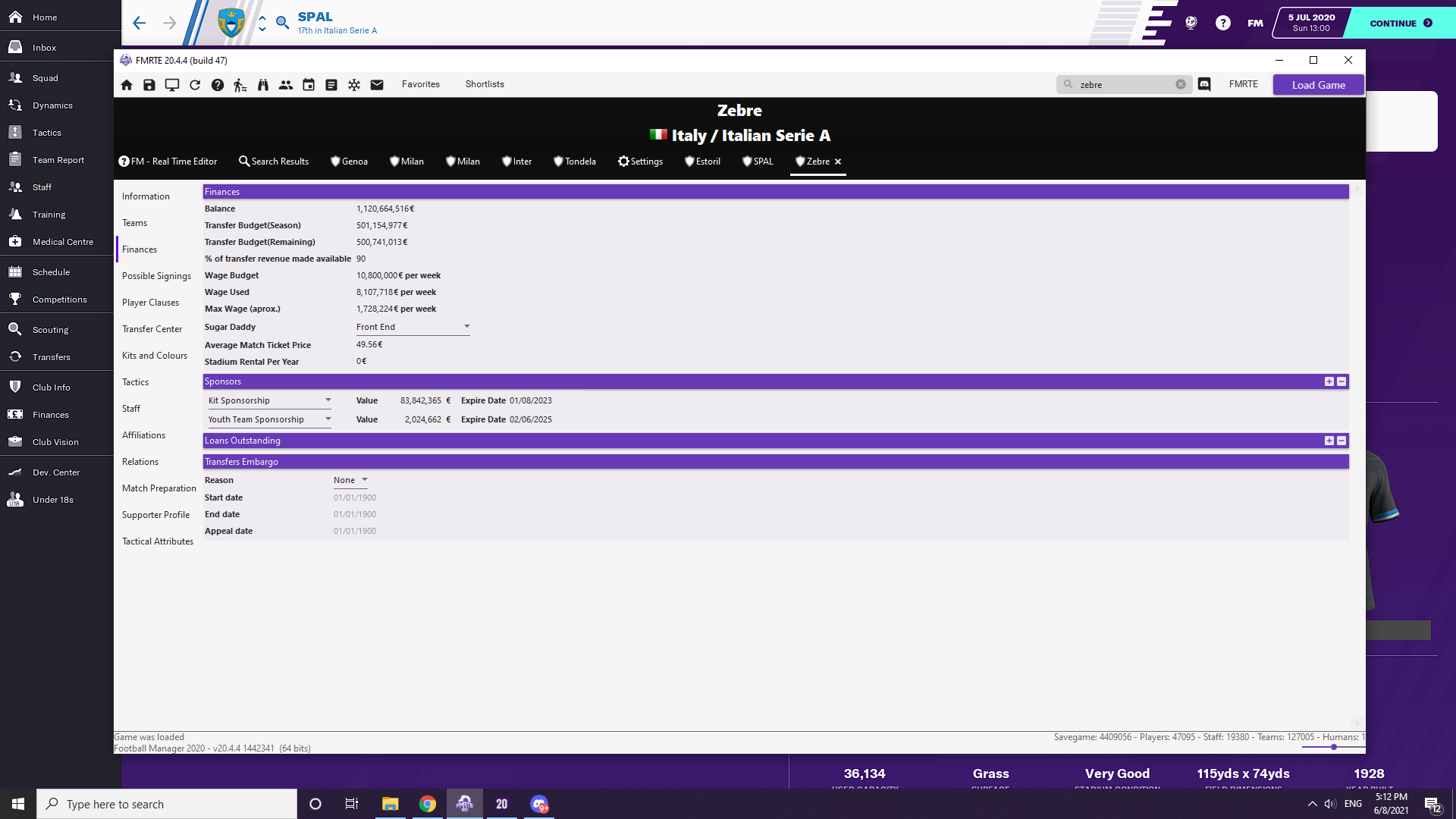Open Transfer Center in side menu
The height and width of the screenshot is (819, 1456).
point(152,329)
